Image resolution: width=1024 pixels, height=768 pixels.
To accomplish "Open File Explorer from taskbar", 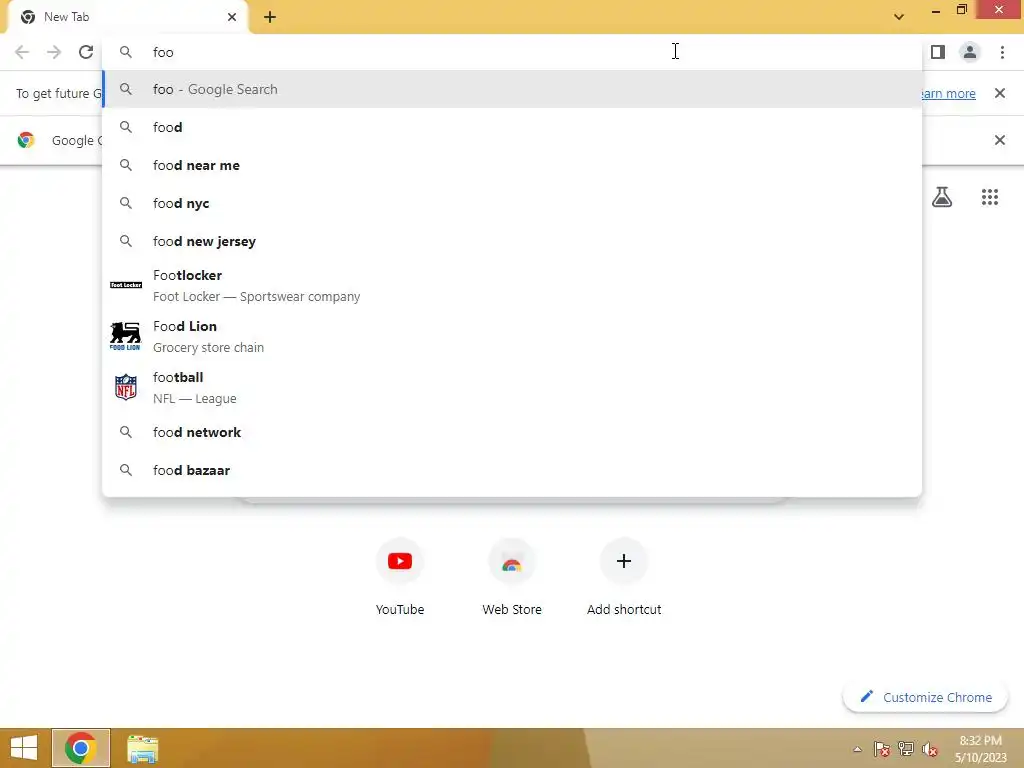I will [x=142, y=748].
